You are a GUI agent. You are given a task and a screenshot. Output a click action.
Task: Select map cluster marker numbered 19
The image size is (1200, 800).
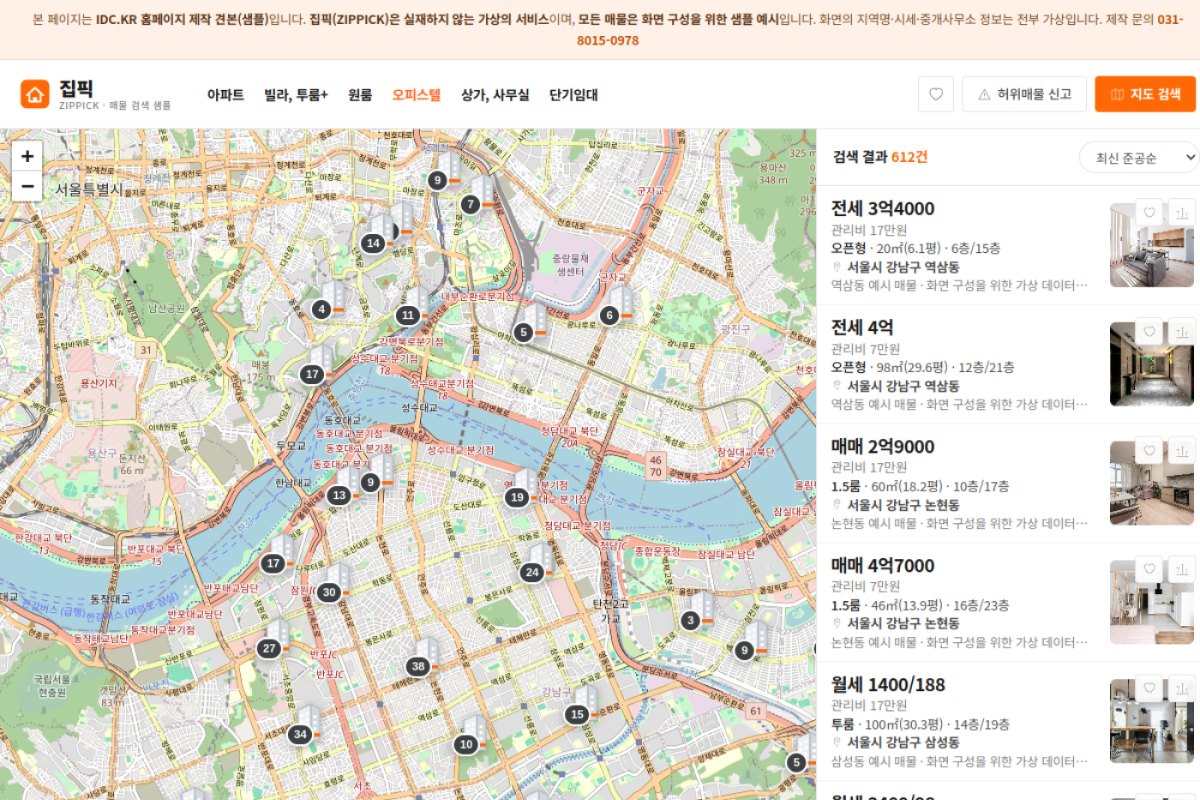click(517, 497)
